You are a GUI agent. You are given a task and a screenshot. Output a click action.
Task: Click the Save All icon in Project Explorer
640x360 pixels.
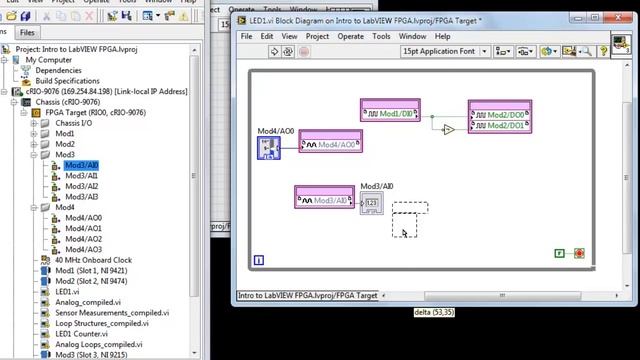click(26, 16)
